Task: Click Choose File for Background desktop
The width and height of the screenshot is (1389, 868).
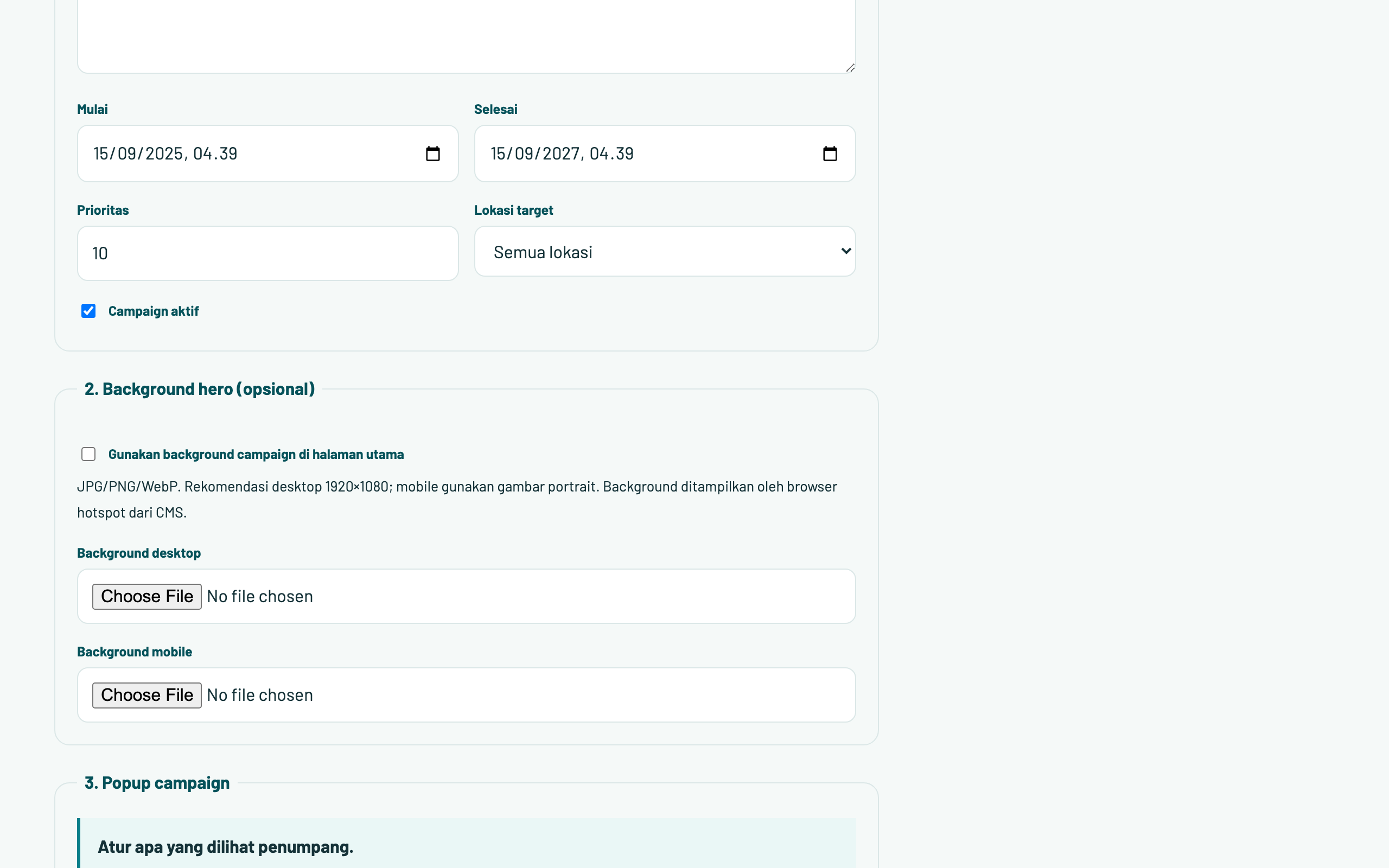Action: pos(147,596)
